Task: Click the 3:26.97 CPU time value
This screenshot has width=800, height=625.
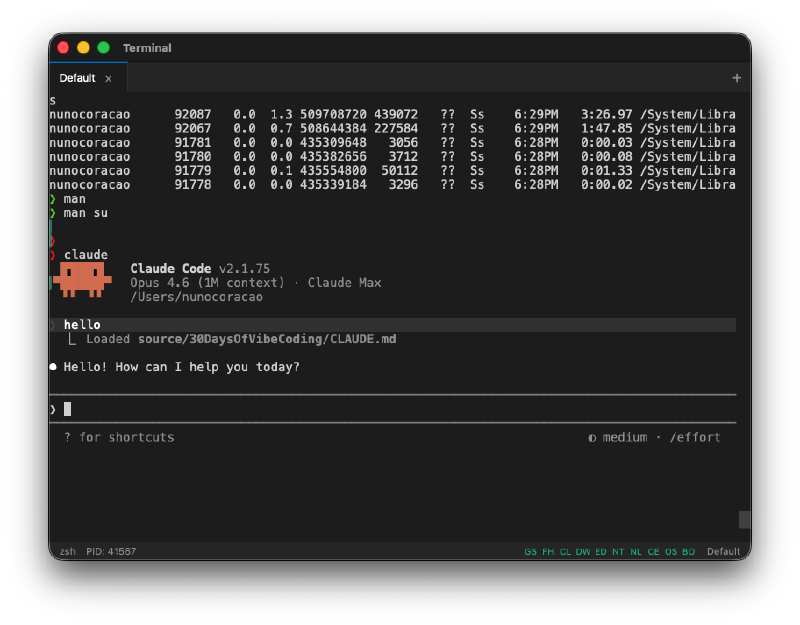Action: (x=606, y=114)
